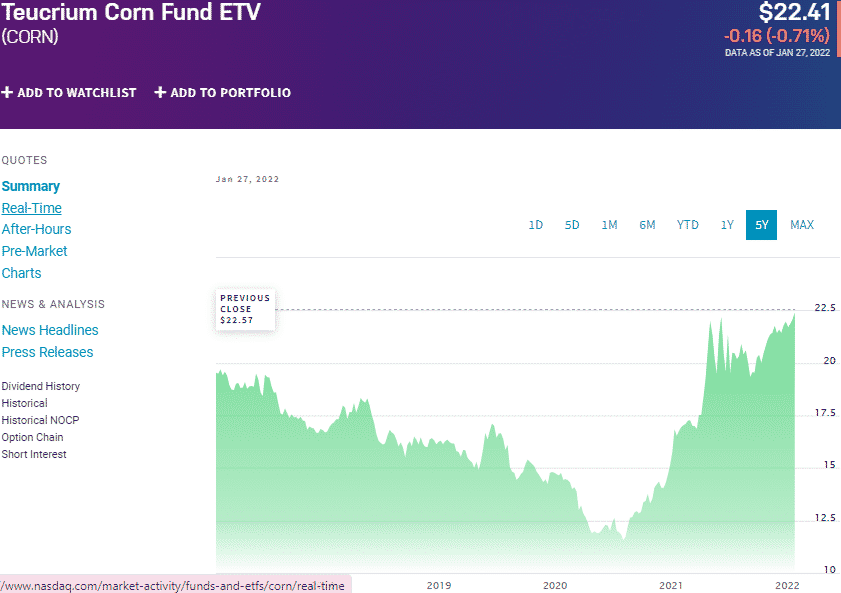View Short Interest data
The height and width of the screenshot is (593, 841).
tap(34, 454)
